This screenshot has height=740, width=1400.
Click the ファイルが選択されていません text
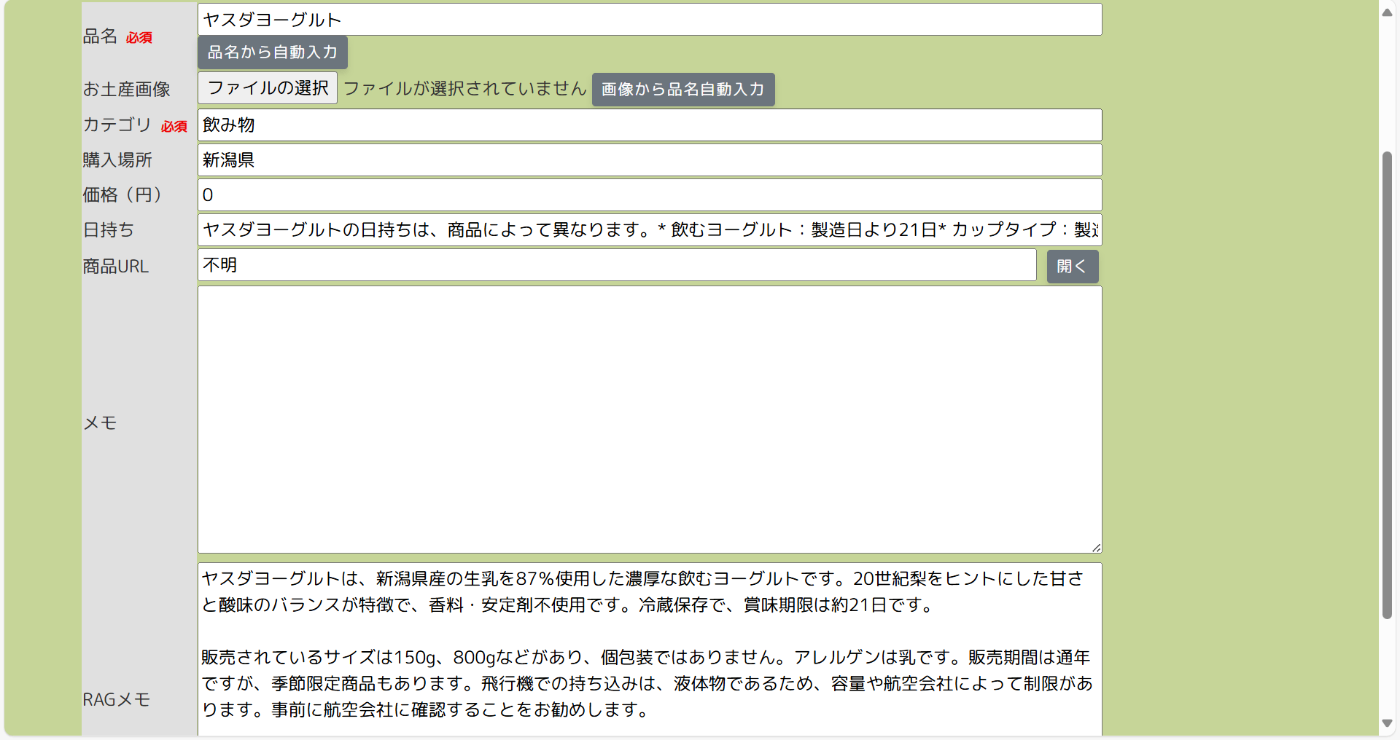click(465, 88)
